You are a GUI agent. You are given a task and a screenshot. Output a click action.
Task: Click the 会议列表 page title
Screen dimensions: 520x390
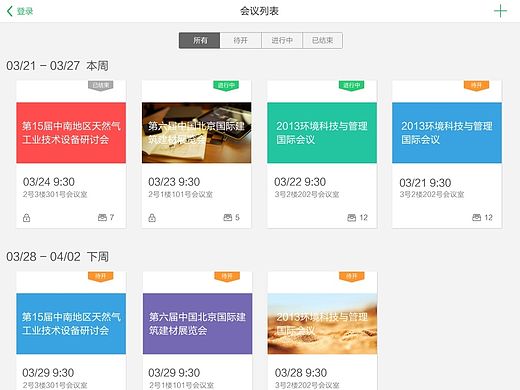[x=259, y=11]
